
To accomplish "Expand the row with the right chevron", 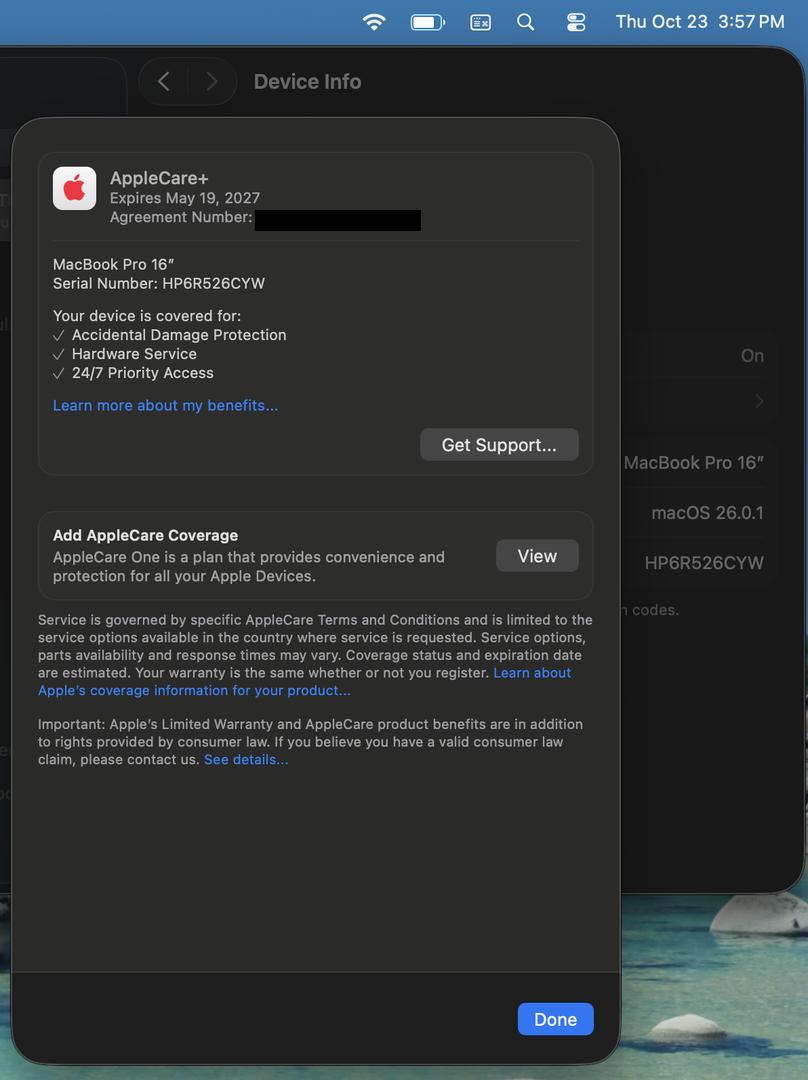I will [x=759, y=401].
